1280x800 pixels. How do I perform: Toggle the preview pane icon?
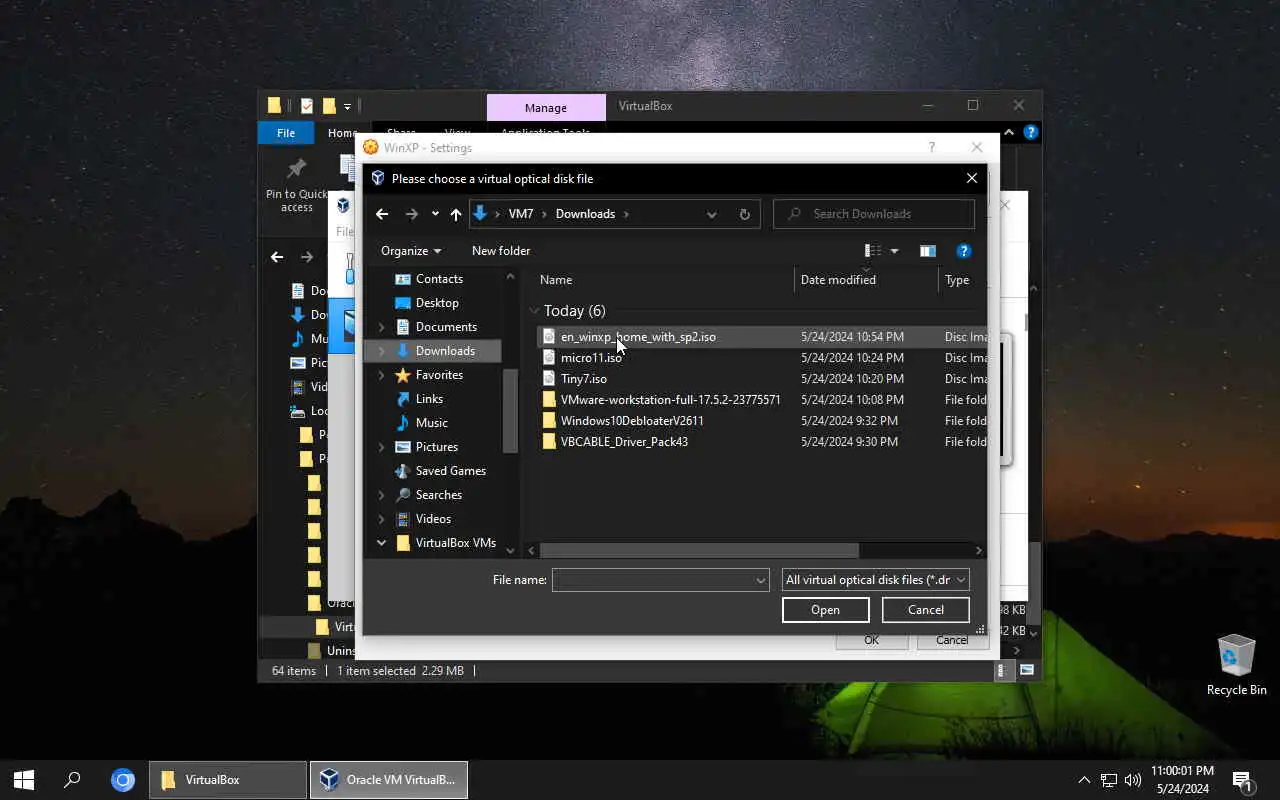[x=927, y=251]
